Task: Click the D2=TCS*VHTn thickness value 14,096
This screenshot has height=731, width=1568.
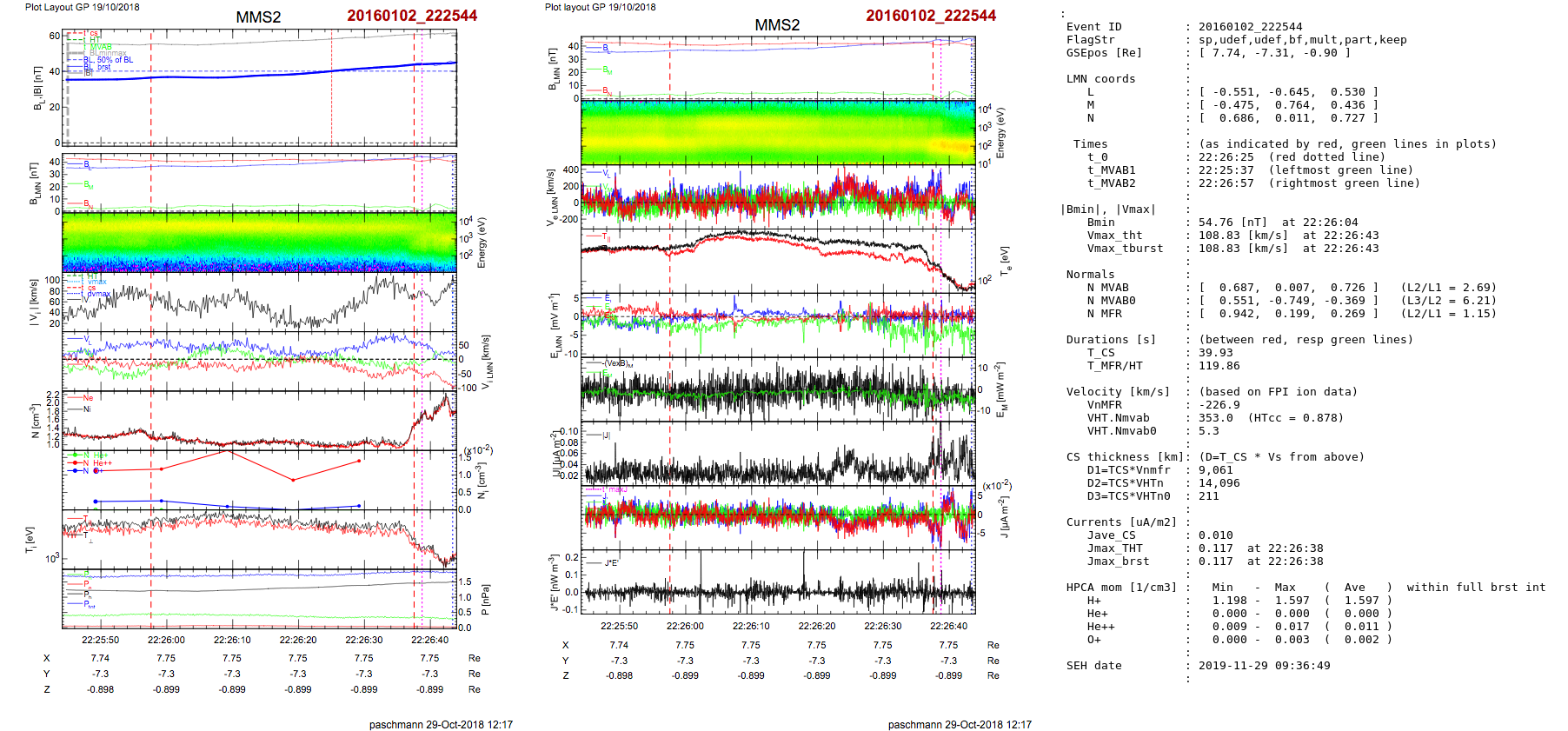Action: [1219, 483]
